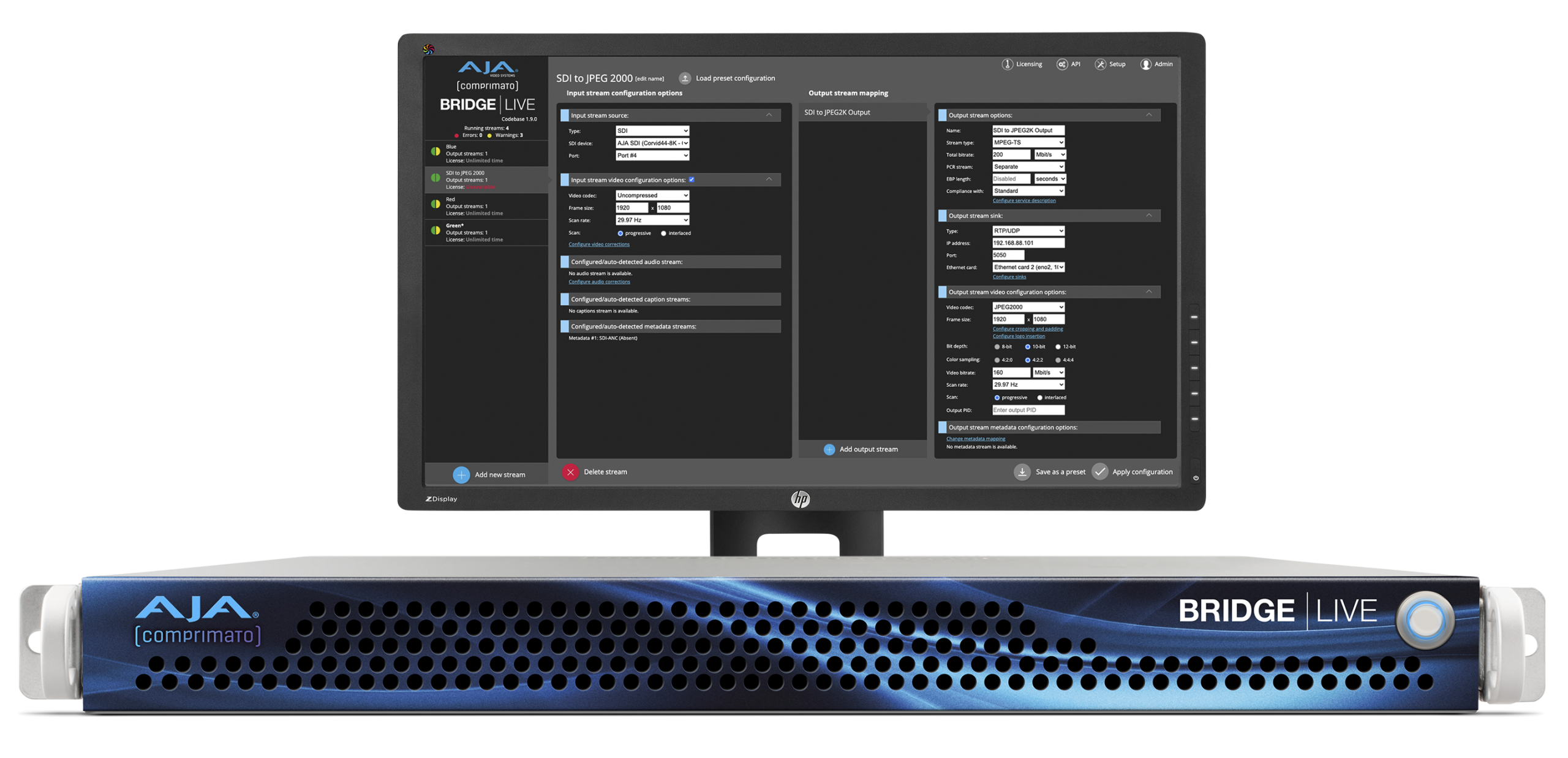The width and height of the screenshot is (1568, 758).
Task: Select 4:2:0 color sampling
Action: 997,360
